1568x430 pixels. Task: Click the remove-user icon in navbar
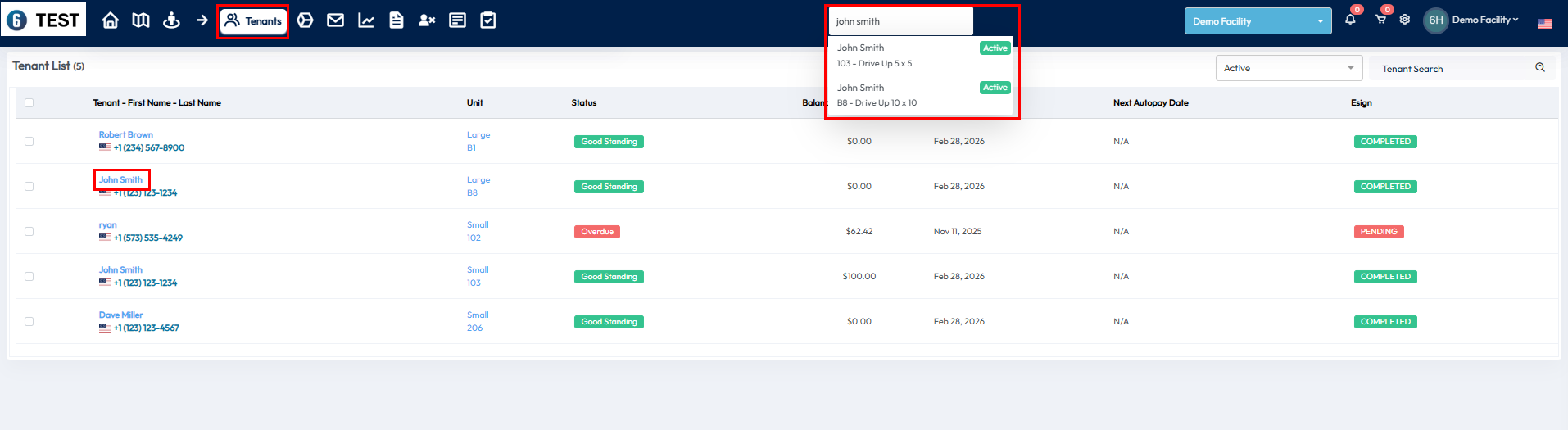tap(427, 20)
